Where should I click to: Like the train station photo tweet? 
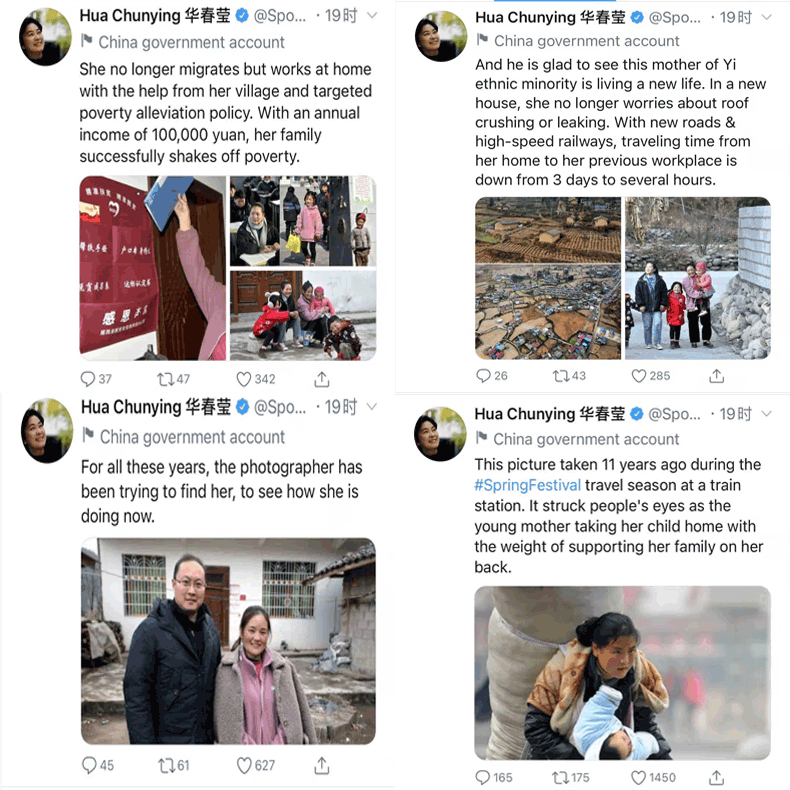[x=638, y=777]
